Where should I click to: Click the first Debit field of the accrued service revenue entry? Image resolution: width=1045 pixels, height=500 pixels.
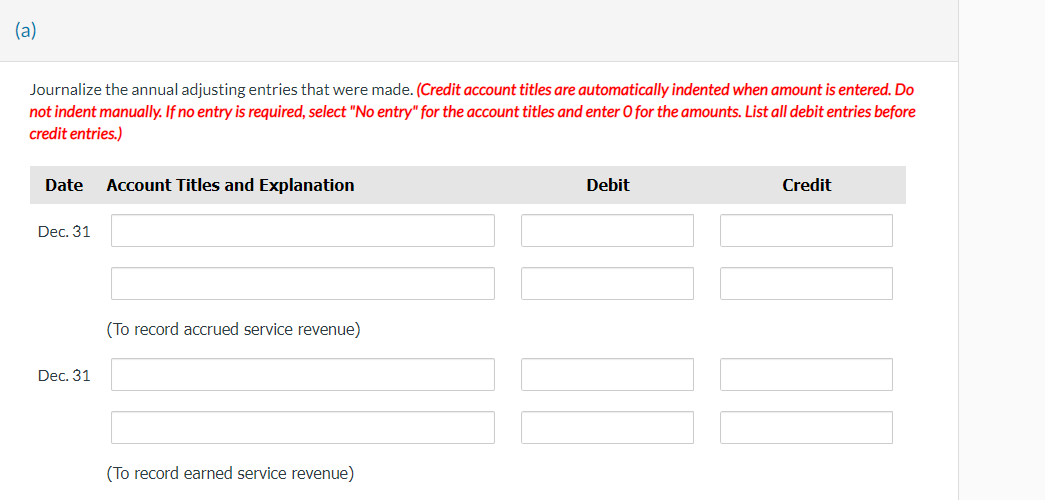pyautogui.click(x=607, y=231)
